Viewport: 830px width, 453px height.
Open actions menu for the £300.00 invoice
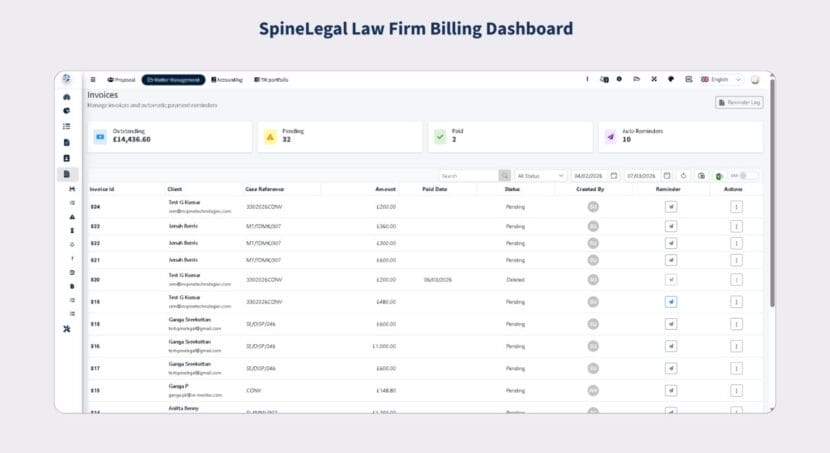[736, 243]
